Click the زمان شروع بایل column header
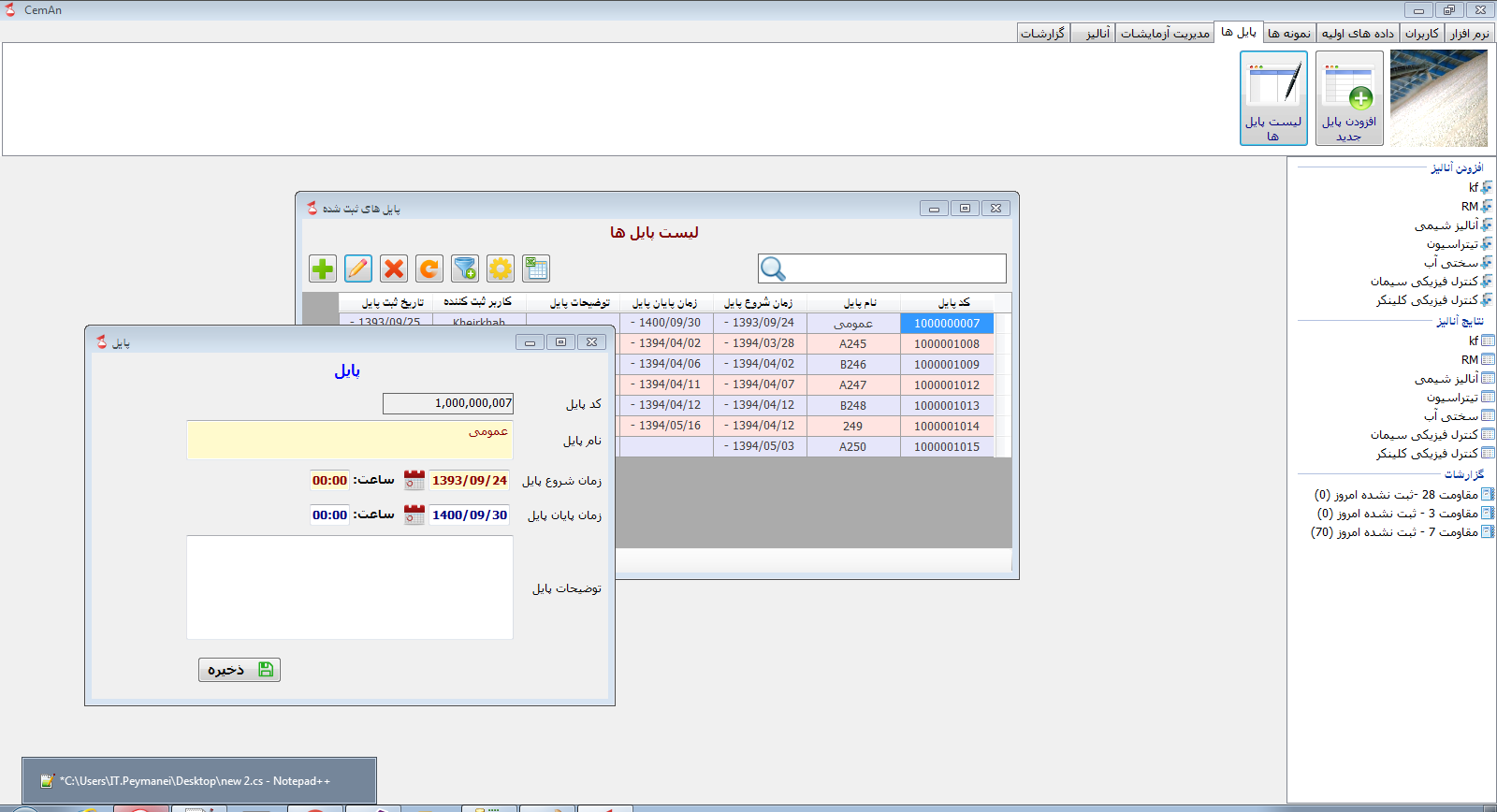This screenshot has width=1497, height=812. pos(760,302)
